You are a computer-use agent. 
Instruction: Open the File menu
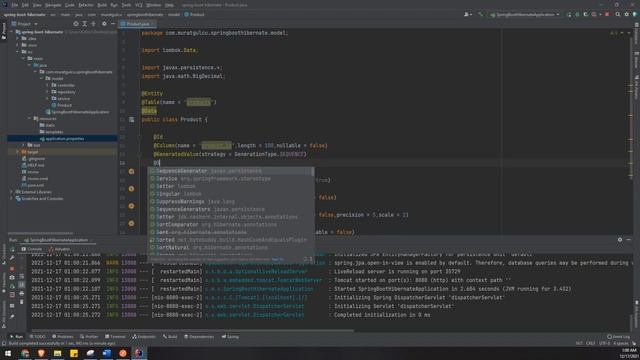[x=15, y=5]
